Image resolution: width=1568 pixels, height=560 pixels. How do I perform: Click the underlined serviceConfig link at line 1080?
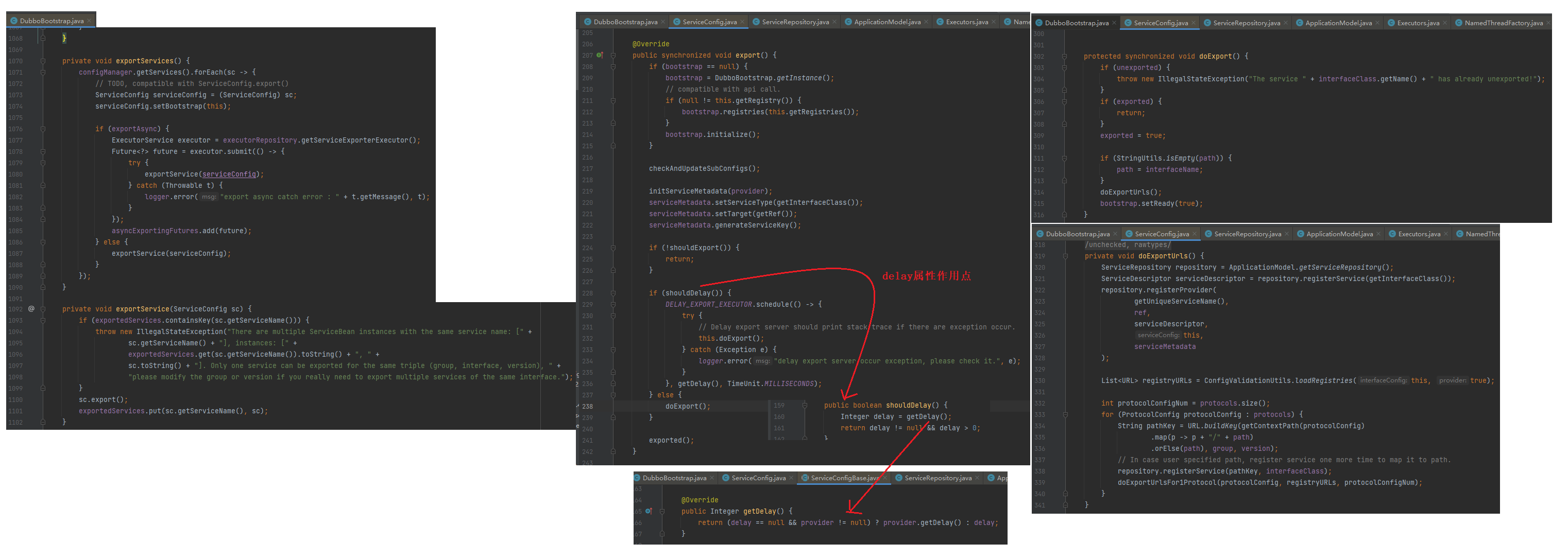(229, 174)
